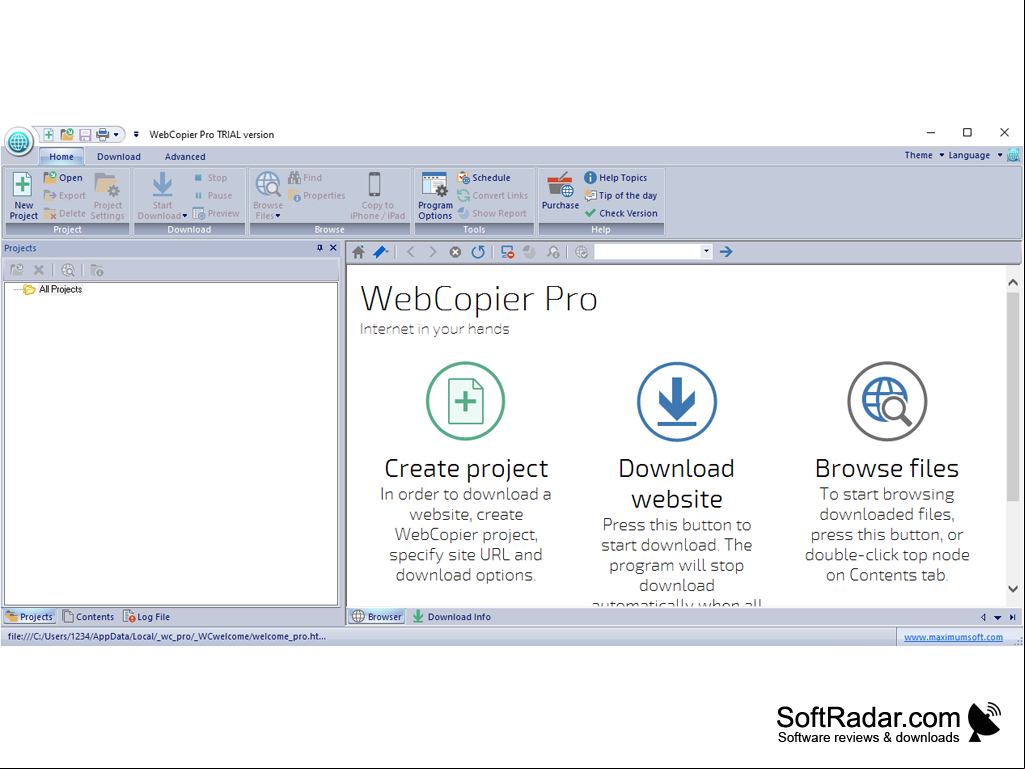The image size is (1025, 769).
Task: Switch to the Advanced ribbon tab
Action: pos(185,156)
